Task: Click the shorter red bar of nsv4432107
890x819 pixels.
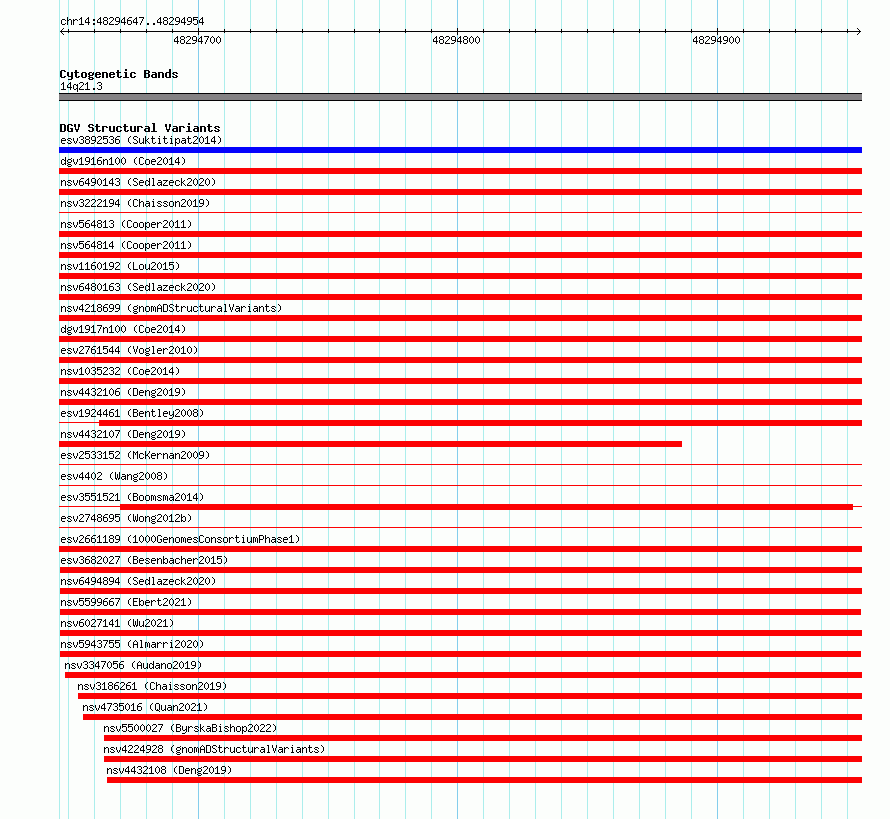Action: pyautogui.click(x=371, y=444)
